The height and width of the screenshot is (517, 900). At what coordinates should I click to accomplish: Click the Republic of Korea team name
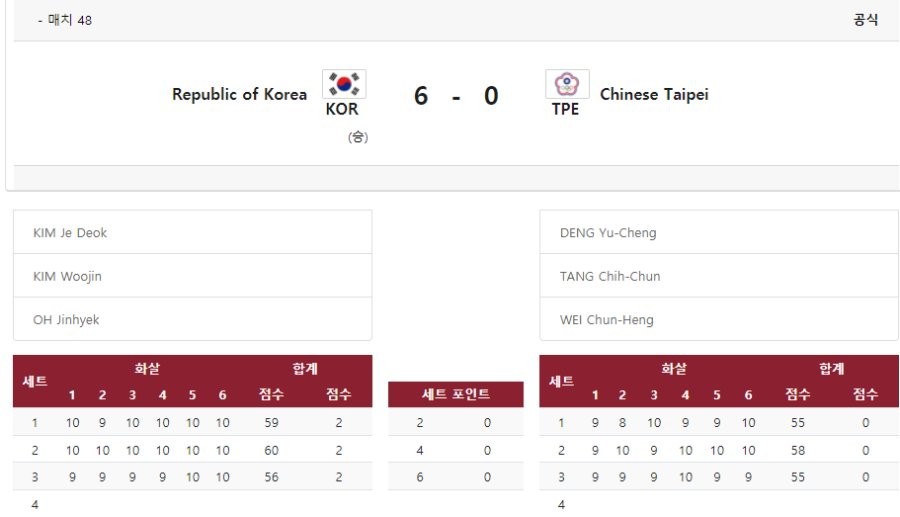(240, 95)
